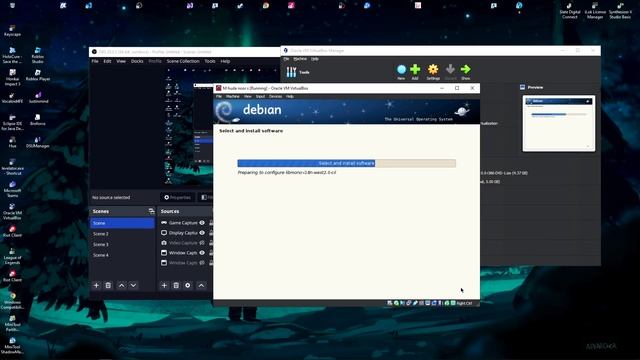640x360 pixels.
Task: Remove selected scene using trash icon
Action: [108, 285]
